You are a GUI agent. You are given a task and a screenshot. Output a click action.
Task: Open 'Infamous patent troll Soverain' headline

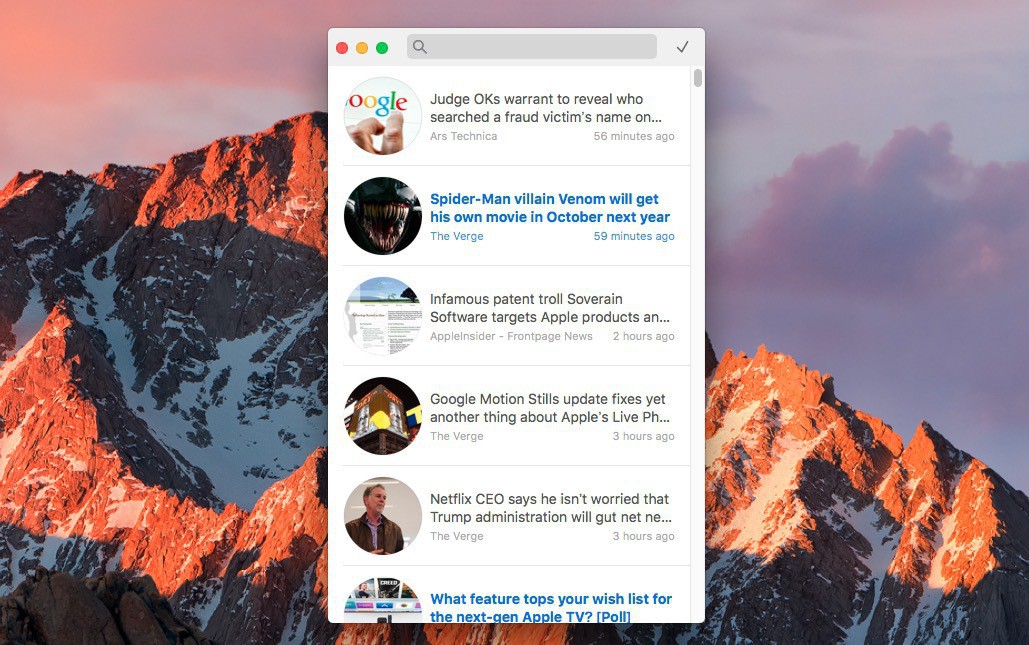(550, 308)
